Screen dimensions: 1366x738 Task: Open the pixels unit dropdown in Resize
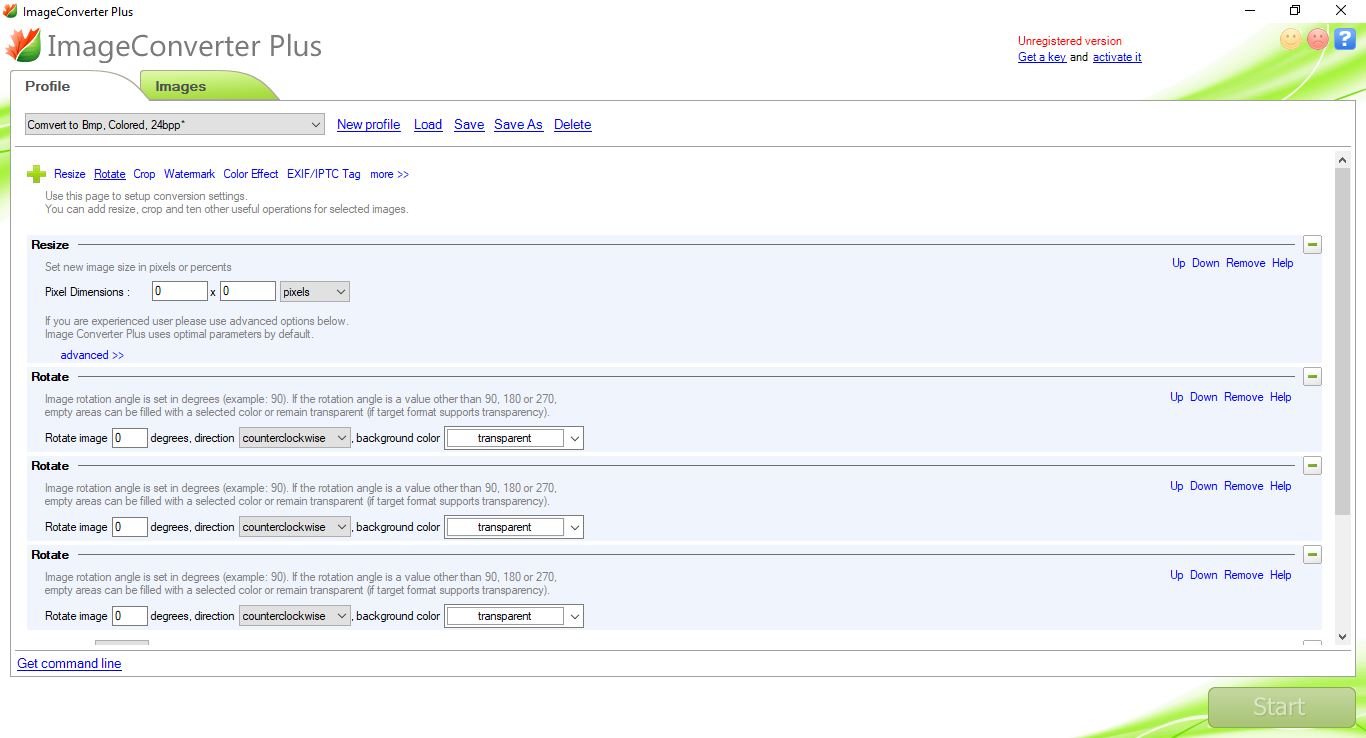(314, 292)
